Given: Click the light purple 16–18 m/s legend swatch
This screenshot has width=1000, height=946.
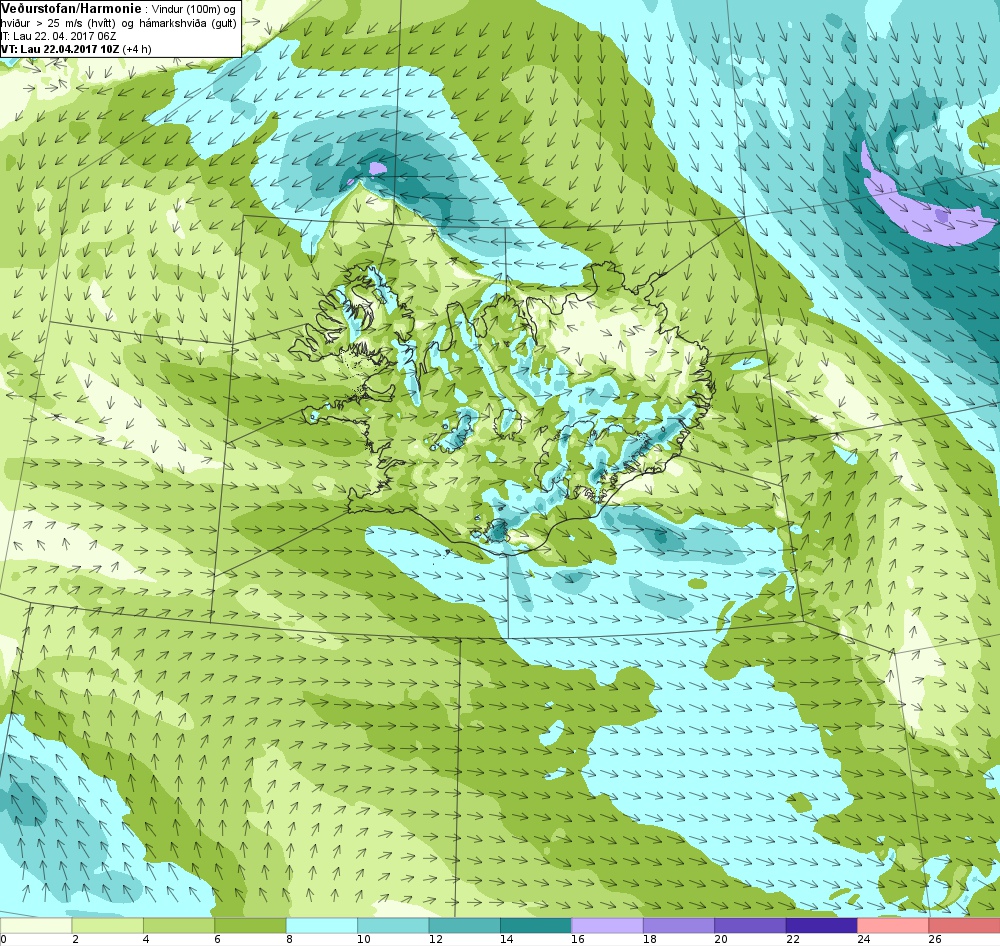Looking at the screenshot, I should tap(607, 925).
